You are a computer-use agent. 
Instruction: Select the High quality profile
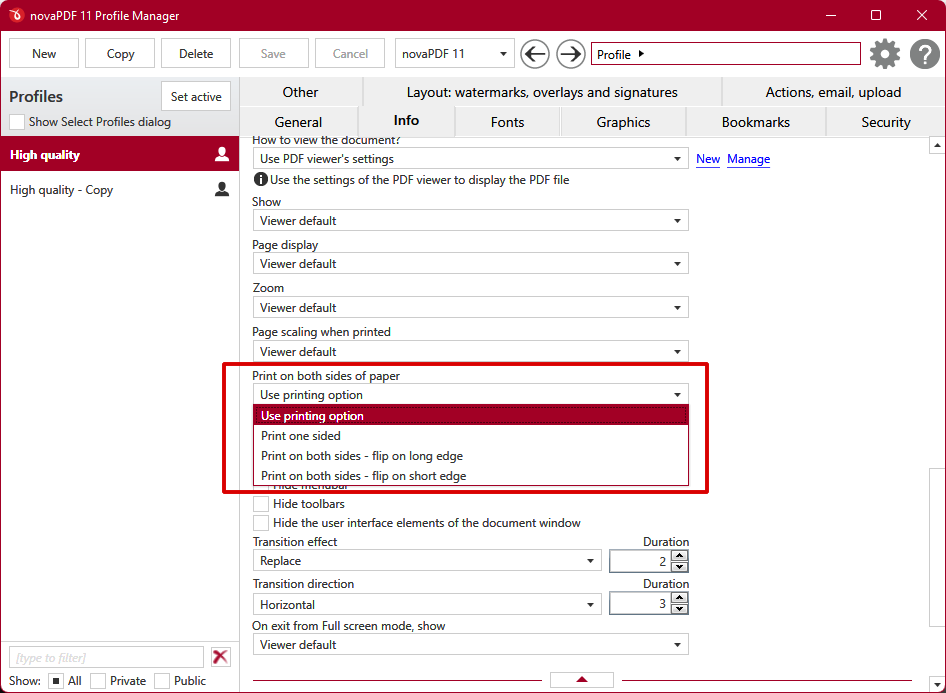click(x=119, y=154)
